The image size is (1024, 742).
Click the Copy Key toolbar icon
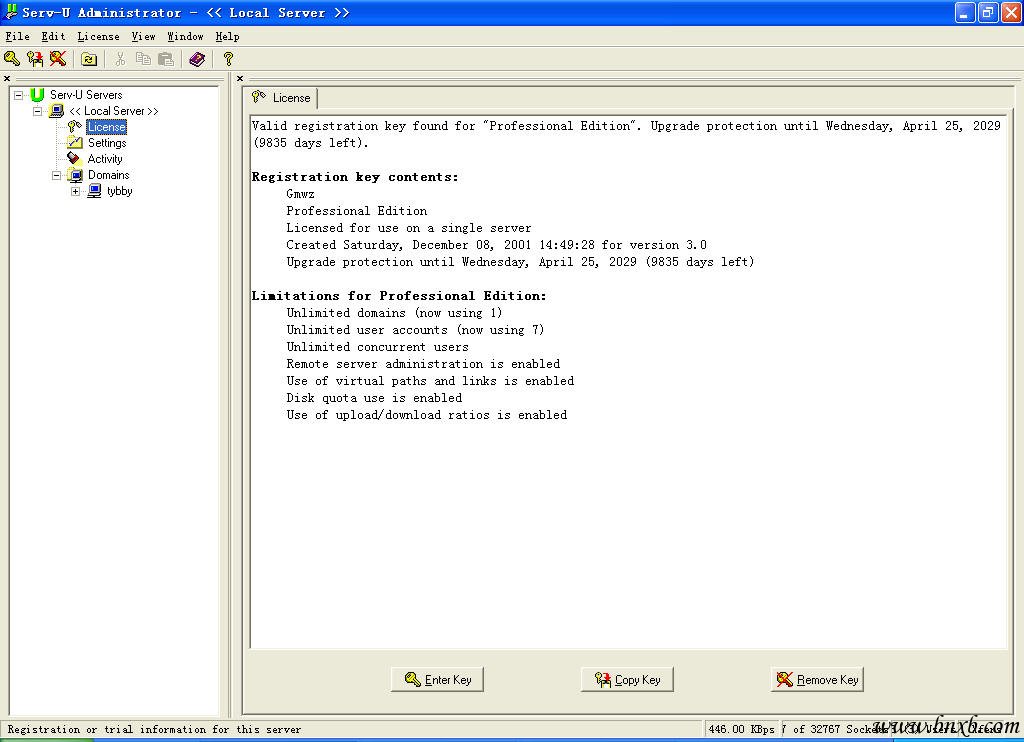(x=35, y=59)
